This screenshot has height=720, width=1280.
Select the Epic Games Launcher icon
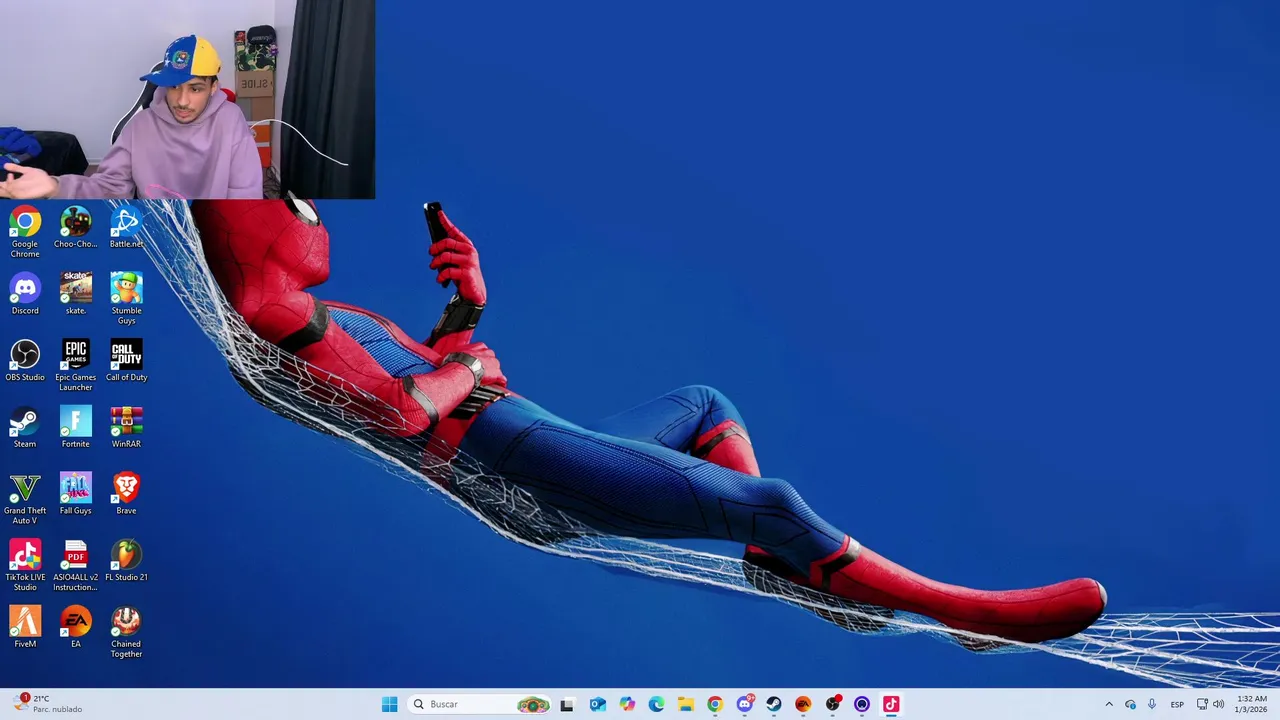(x=75, y=365)
